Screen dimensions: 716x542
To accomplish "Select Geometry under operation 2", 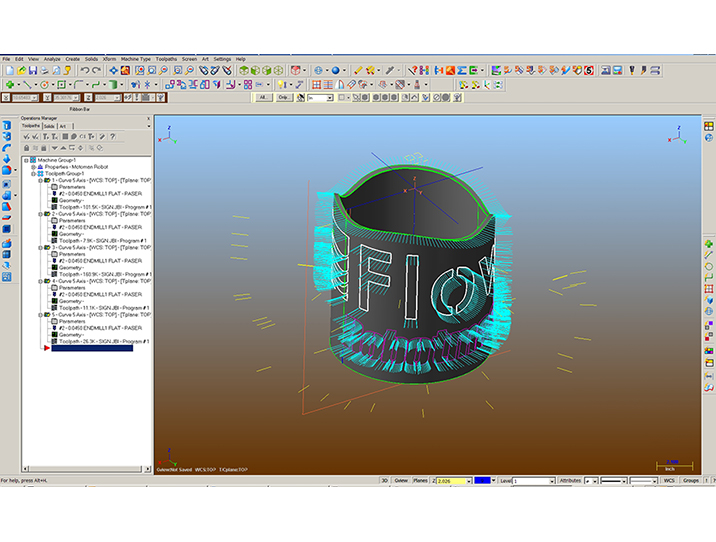I will pyautogui.click(x=71, y=234).
